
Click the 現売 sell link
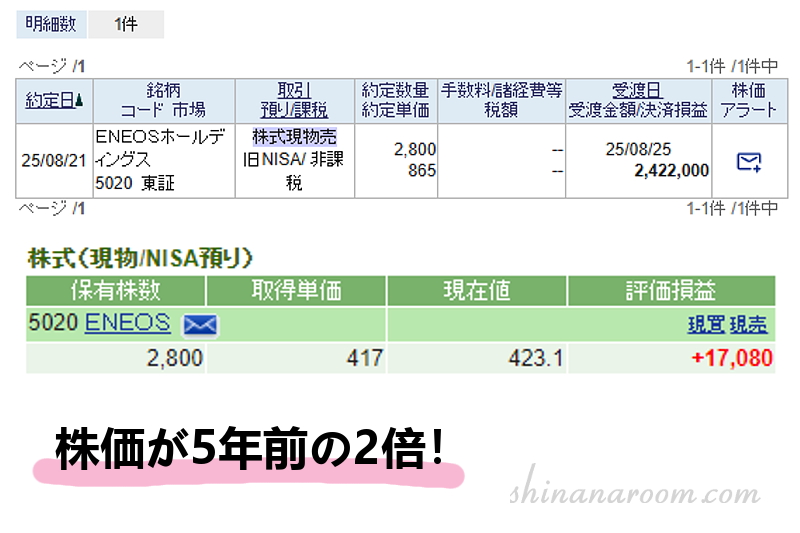click(x=748, y=325)
